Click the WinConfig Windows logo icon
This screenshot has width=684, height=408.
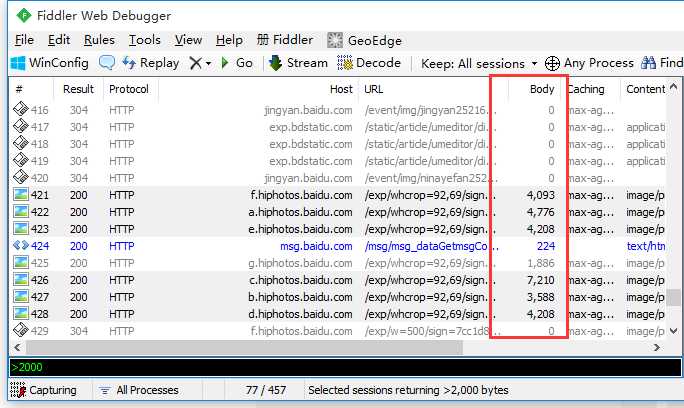point(18,63)
